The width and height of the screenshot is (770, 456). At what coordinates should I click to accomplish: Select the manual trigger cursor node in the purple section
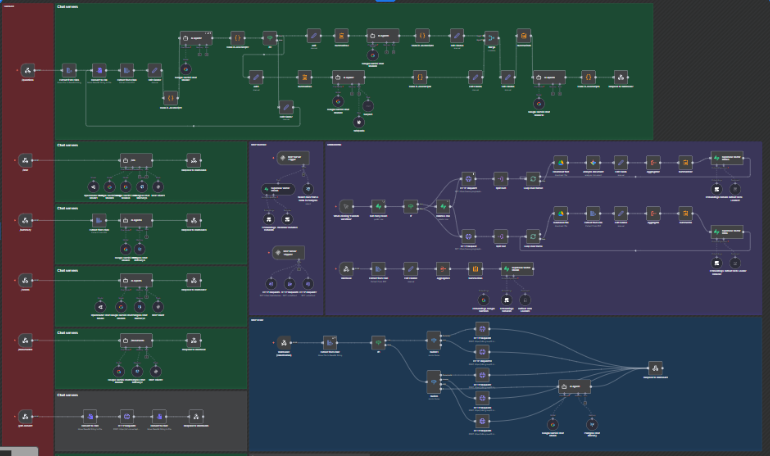pyautogui.click(x=346, y=206)
